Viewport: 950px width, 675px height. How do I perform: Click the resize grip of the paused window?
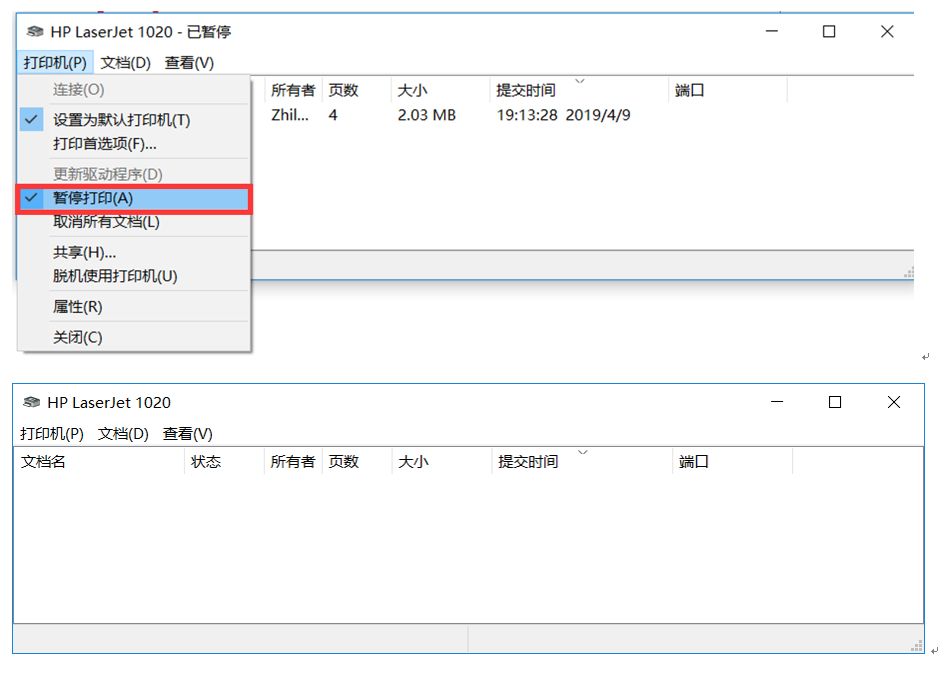[908, 273]
